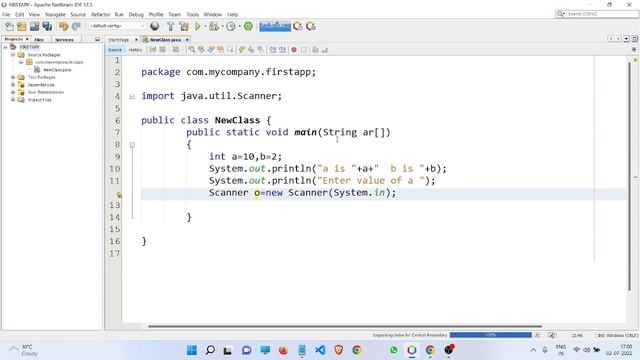Click the Build Project hammer icon
This screenshot has width=640, height=360.
point(171,27)
